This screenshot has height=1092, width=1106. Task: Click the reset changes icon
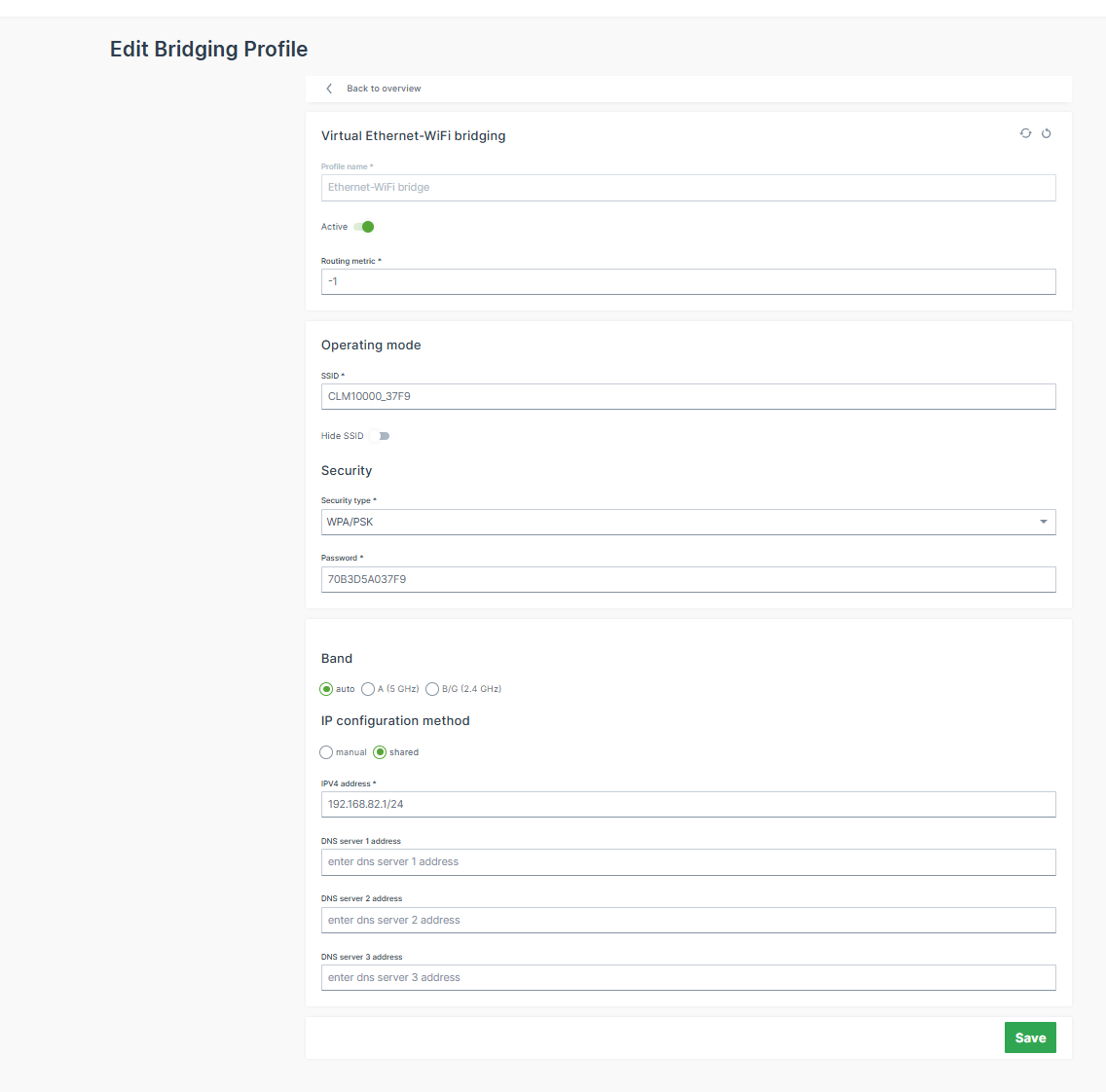(x=1047, y=133)
